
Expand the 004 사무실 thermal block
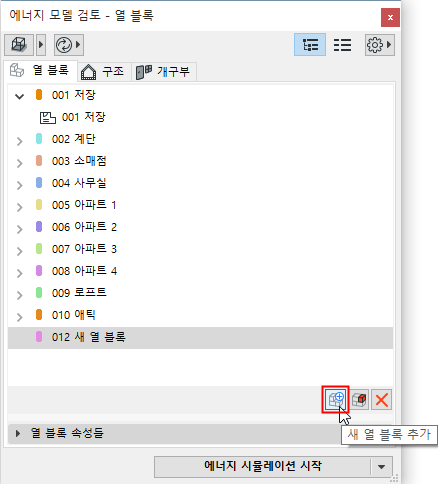19,185
